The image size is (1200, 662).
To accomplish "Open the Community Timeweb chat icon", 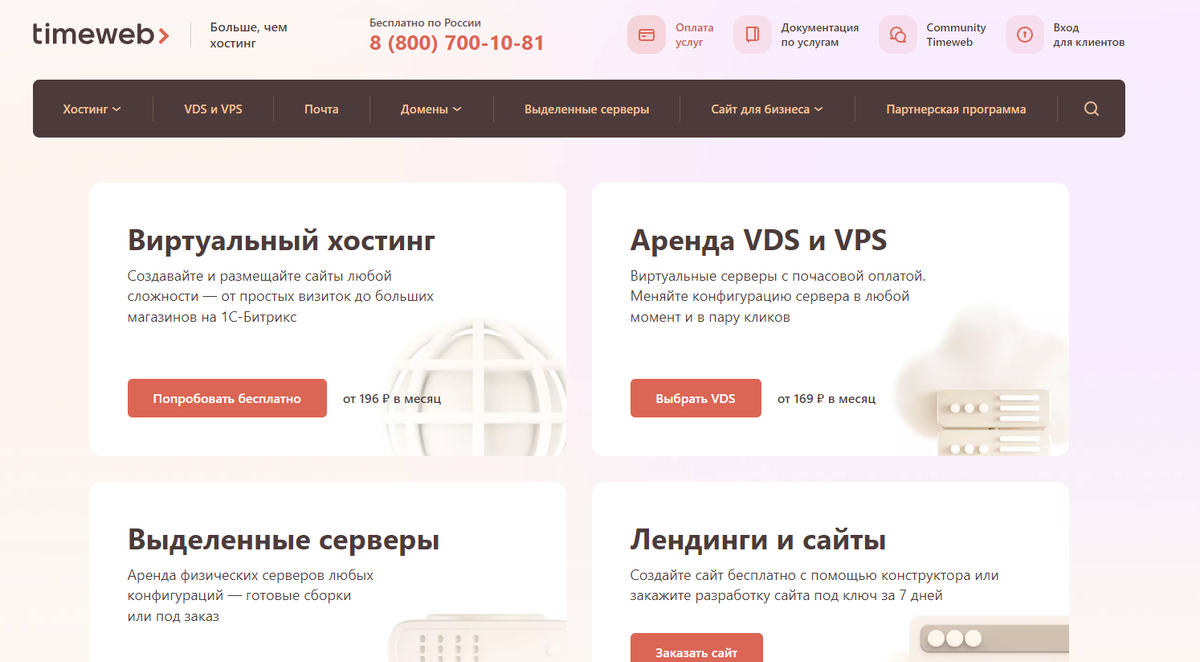I will 898,35.
